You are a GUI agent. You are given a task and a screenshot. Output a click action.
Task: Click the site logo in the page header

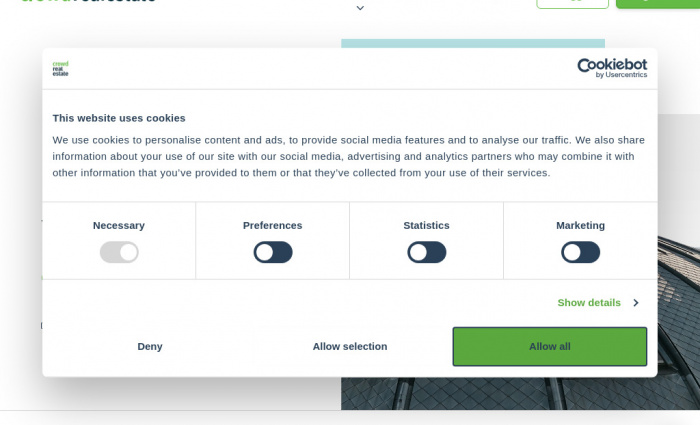[x=90, y=2]
